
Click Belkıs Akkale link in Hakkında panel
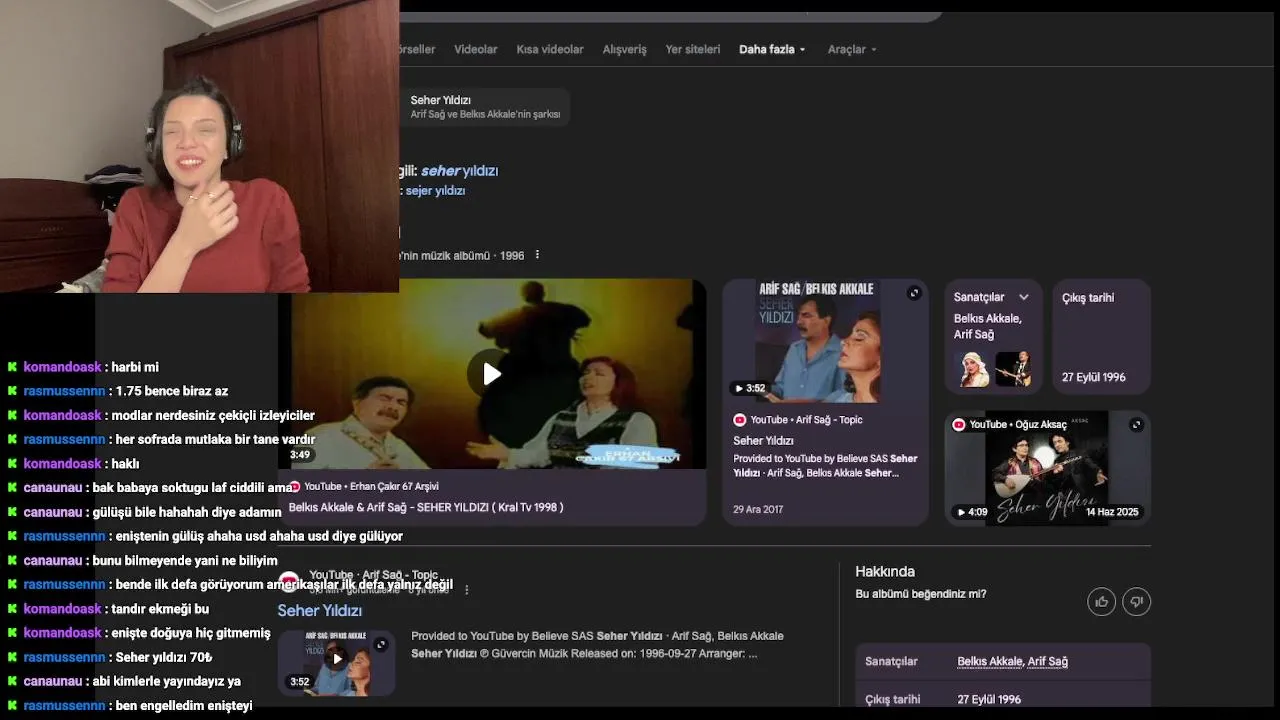pyautogui.click(x=990, y=661)
